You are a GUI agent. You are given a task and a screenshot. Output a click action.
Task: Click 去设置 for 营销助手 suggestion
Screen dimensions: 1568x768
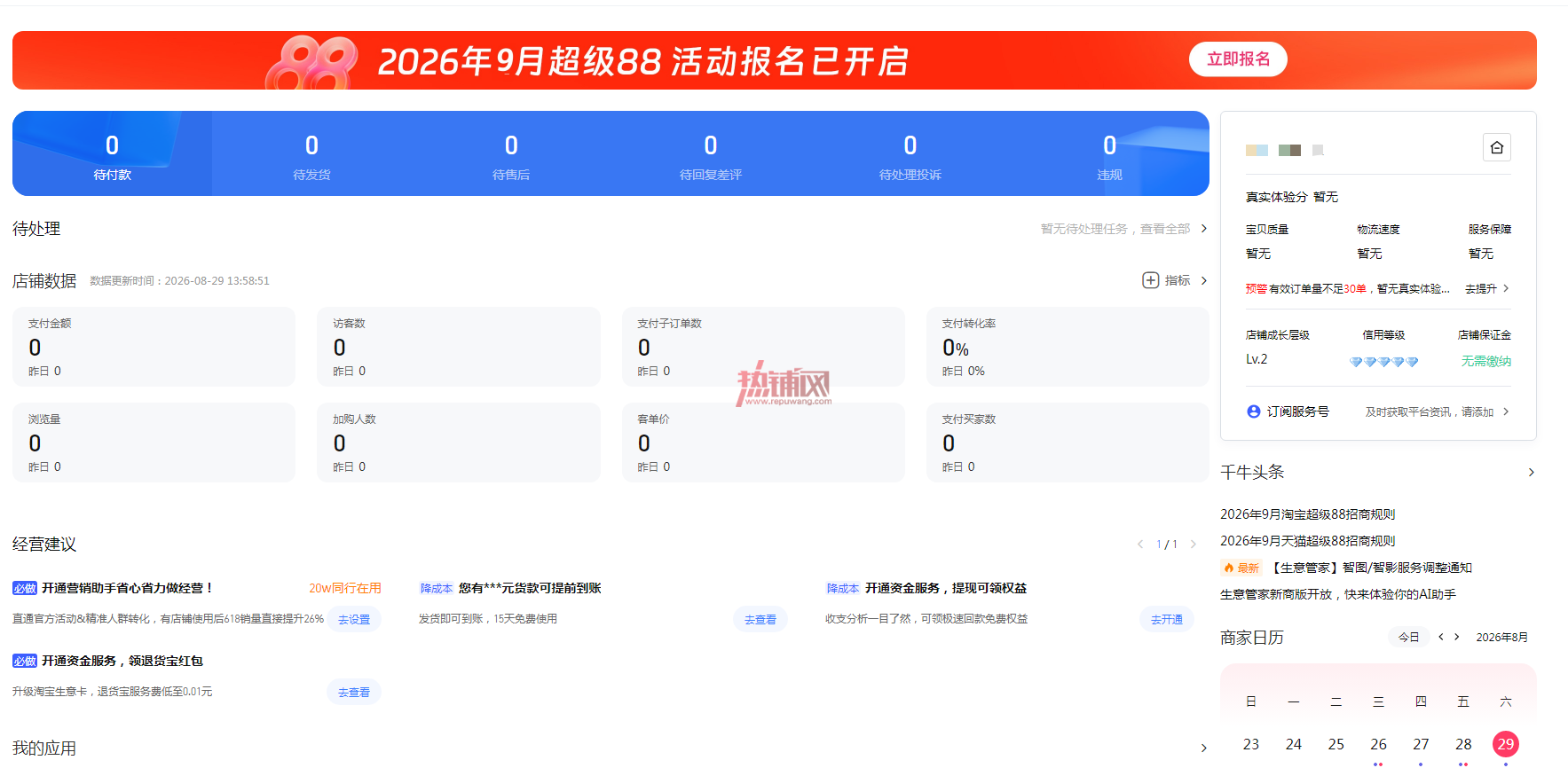click(354, 619)
